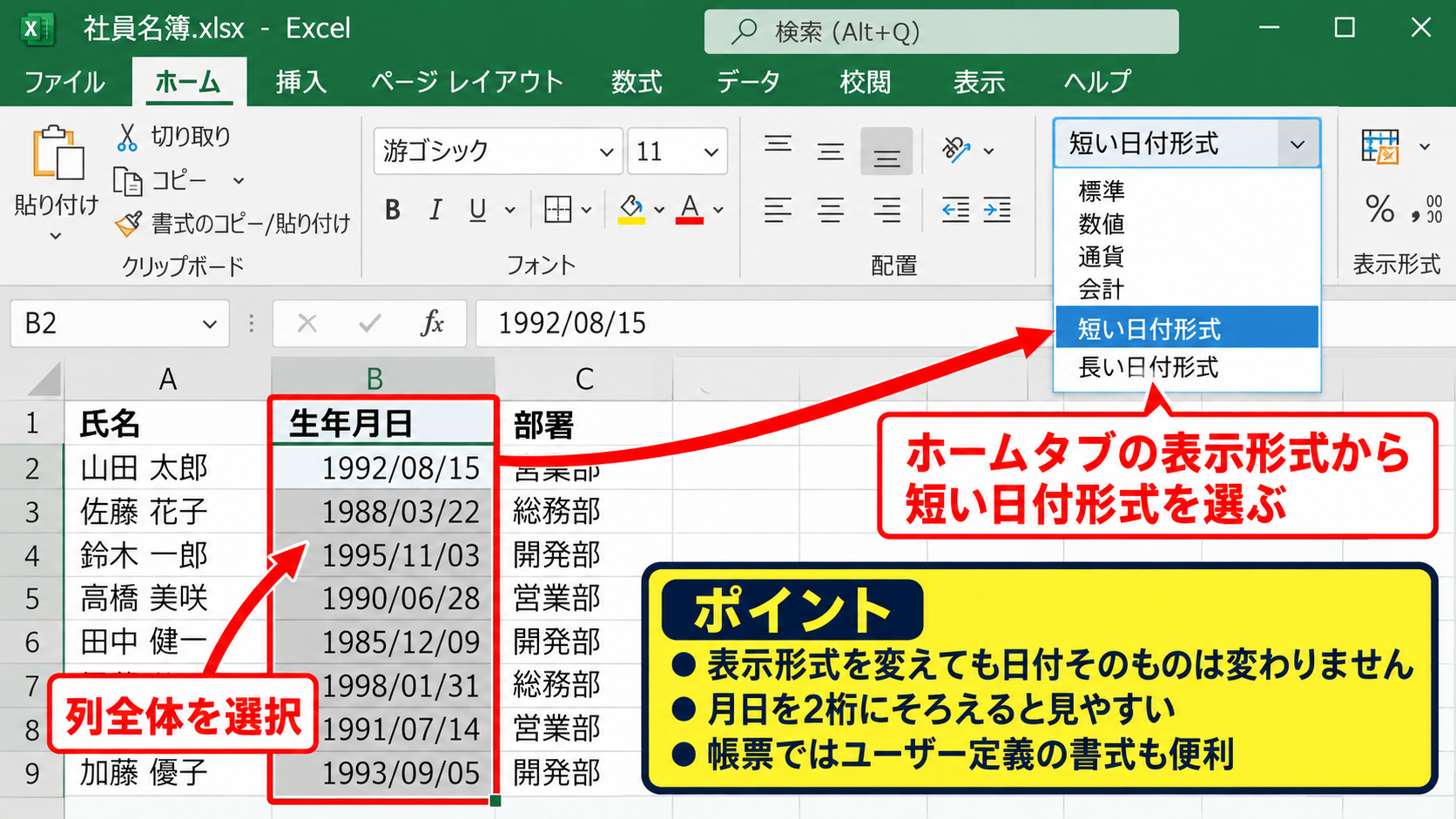Select 短い日付形式 in the list

[x=1188, y=327]
